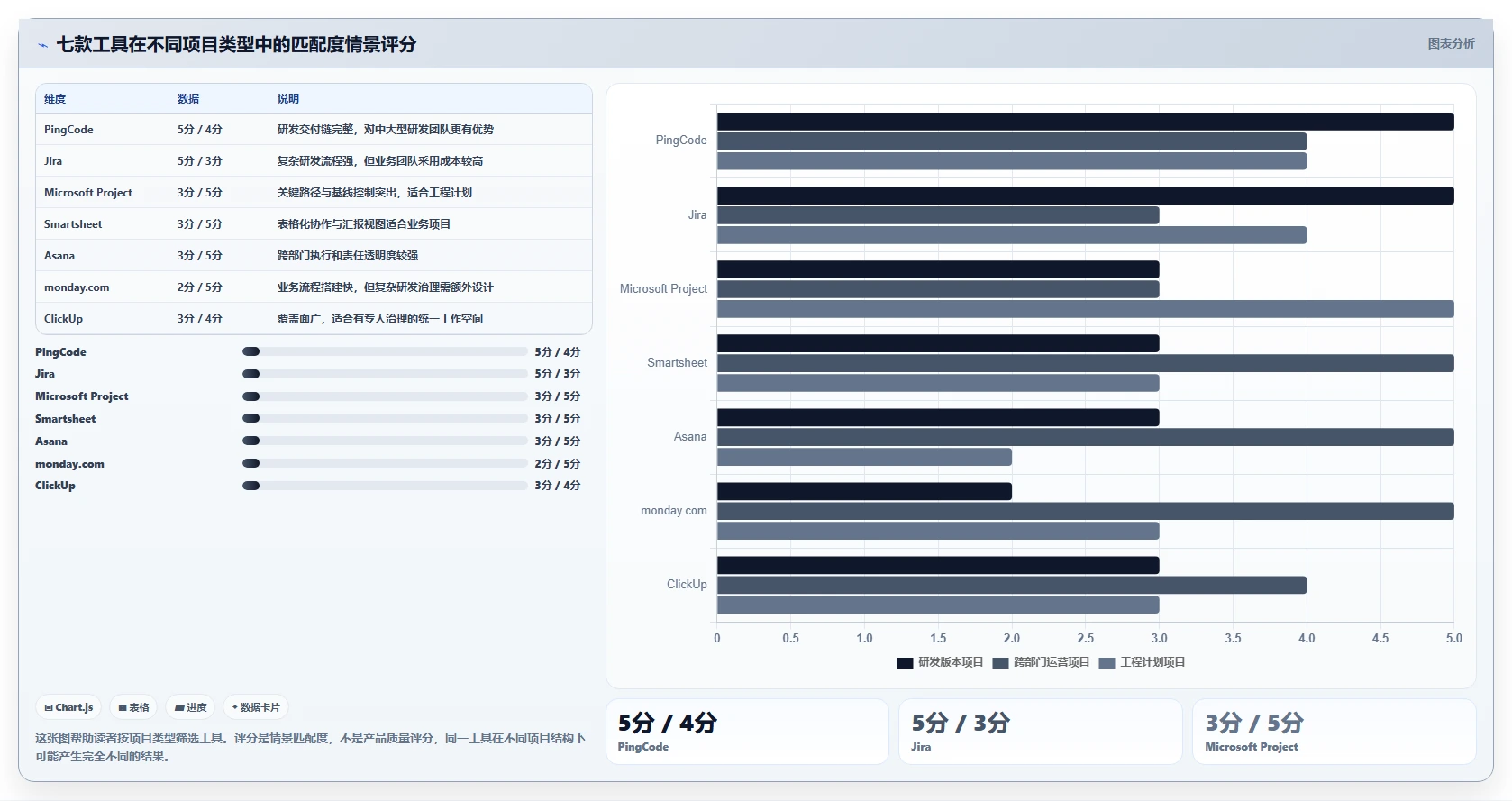Click the monday.com progress bar
The image size is (1512, 801).
tap(385, 463)
